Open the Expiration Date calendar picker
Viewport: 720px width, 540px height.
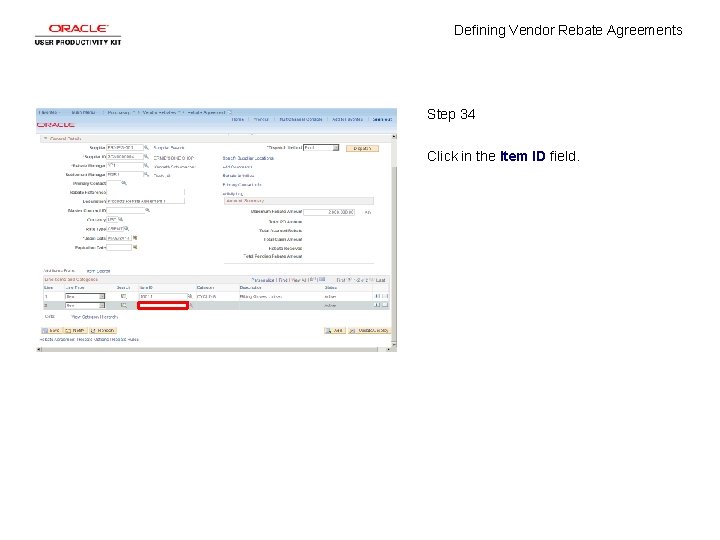[x=135, y=247]
